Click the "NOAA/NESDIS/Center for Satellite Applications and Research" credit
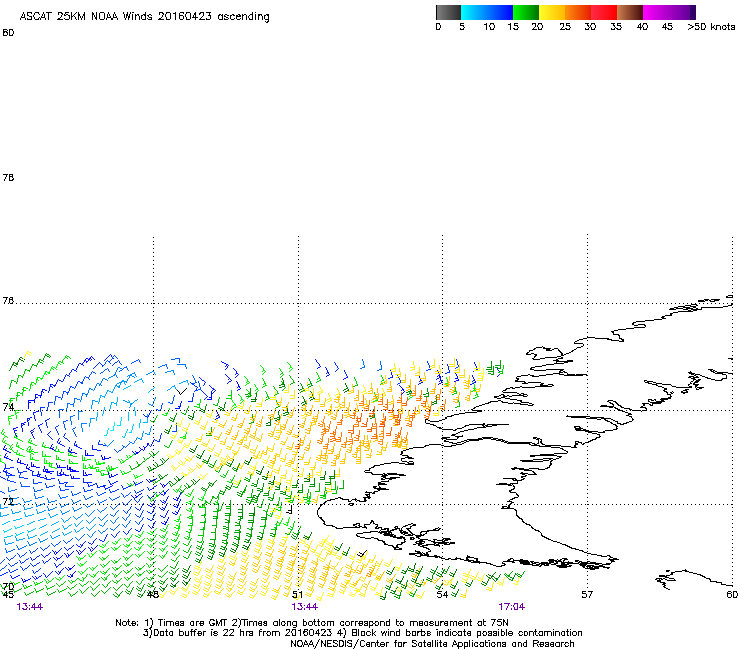 tap(432, 644)
